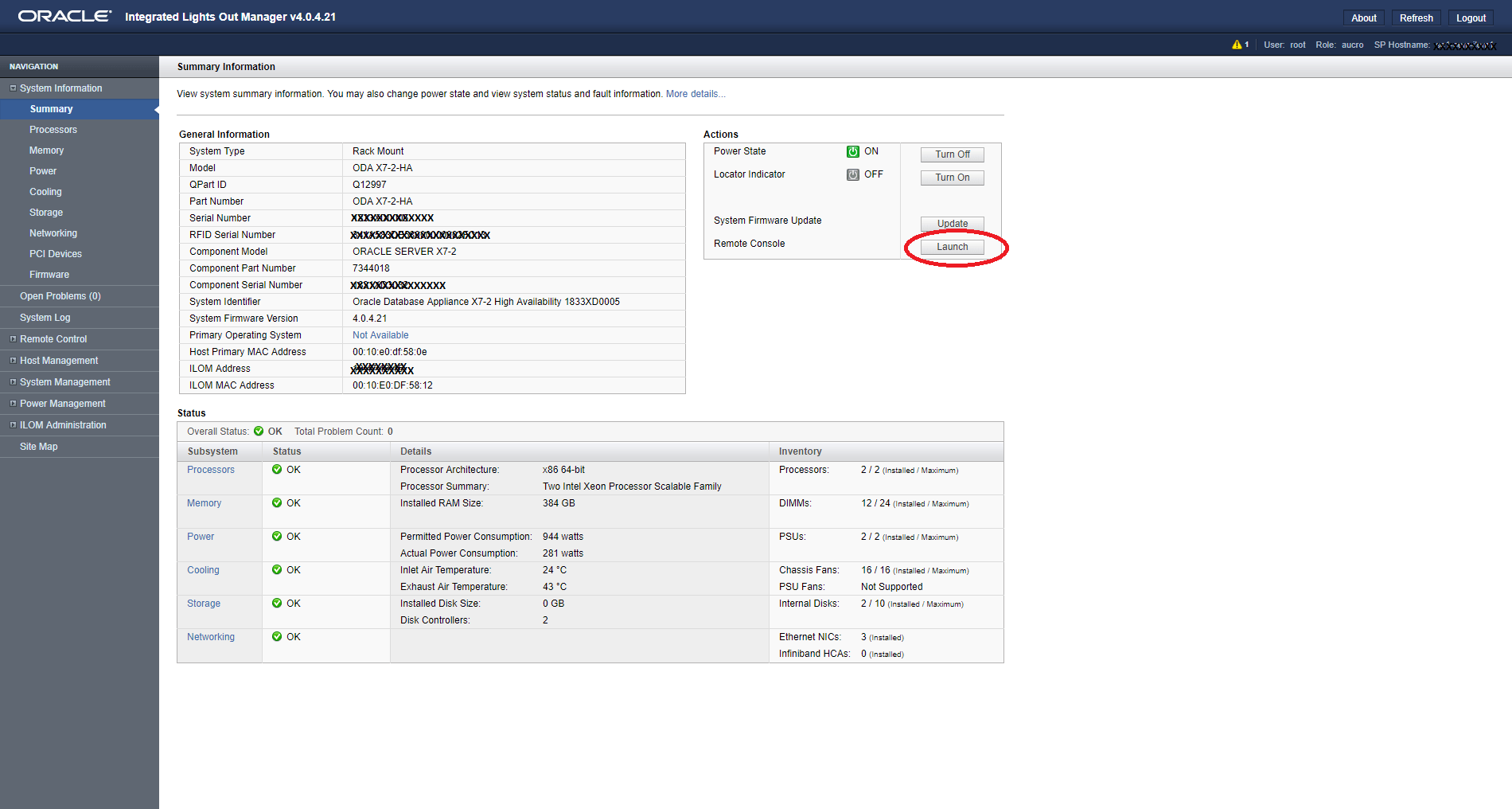The image size is (1512, 809).
Task: Open the More details link
Action: (695, 93)
